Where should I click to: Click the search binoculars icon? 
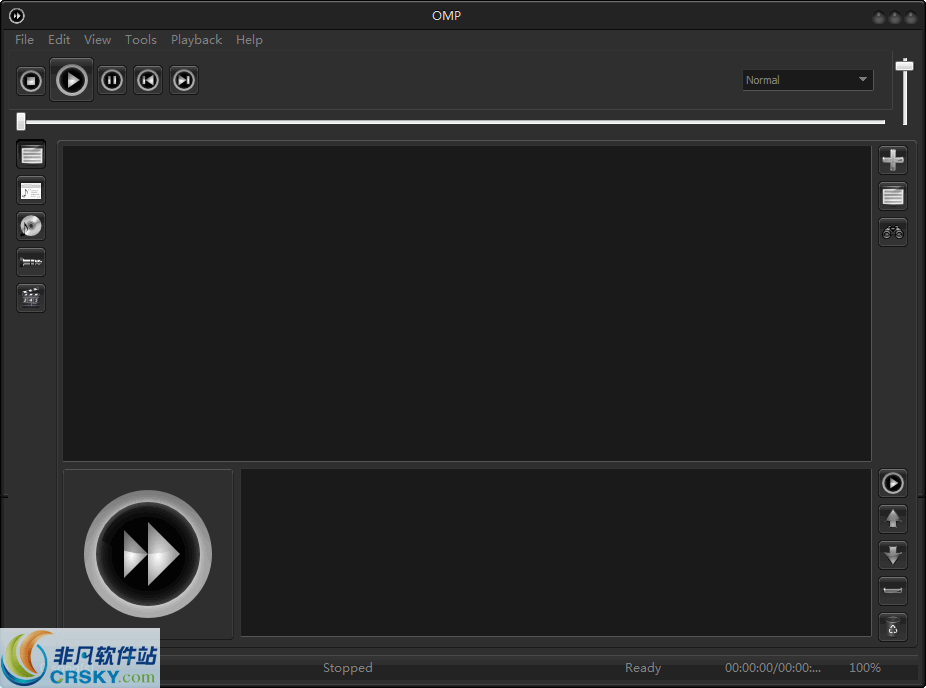coord(893,231)
